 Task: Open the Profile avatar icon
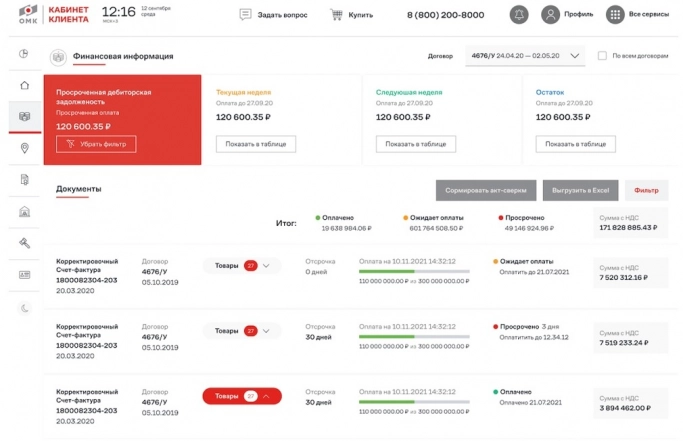pos(550,14)
